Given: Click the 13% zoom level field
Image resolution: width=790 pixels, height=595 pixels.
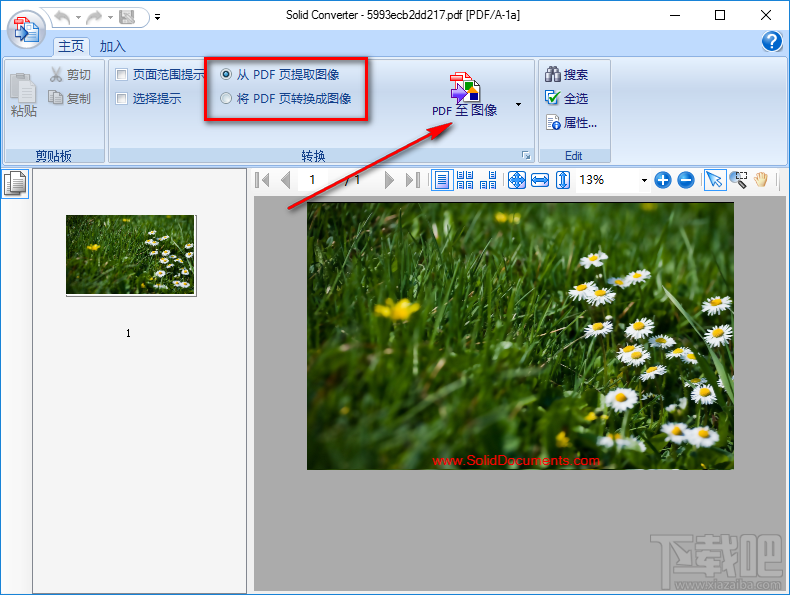Looking at the screenshot, I should pos(607,180).
